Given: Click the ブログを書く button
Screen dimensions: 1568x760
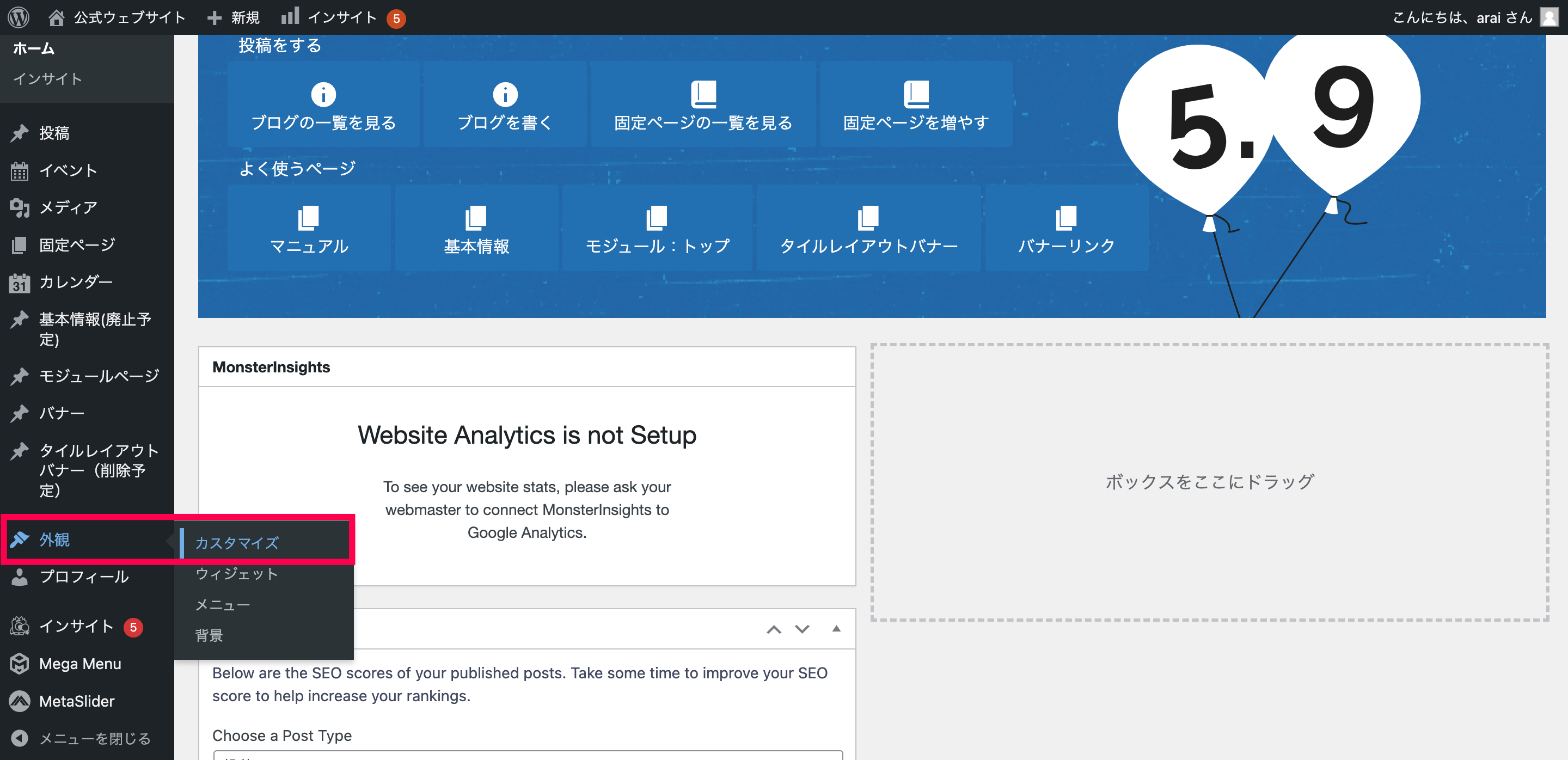Looking at the screenshot, I should click(x=505, y=105).
